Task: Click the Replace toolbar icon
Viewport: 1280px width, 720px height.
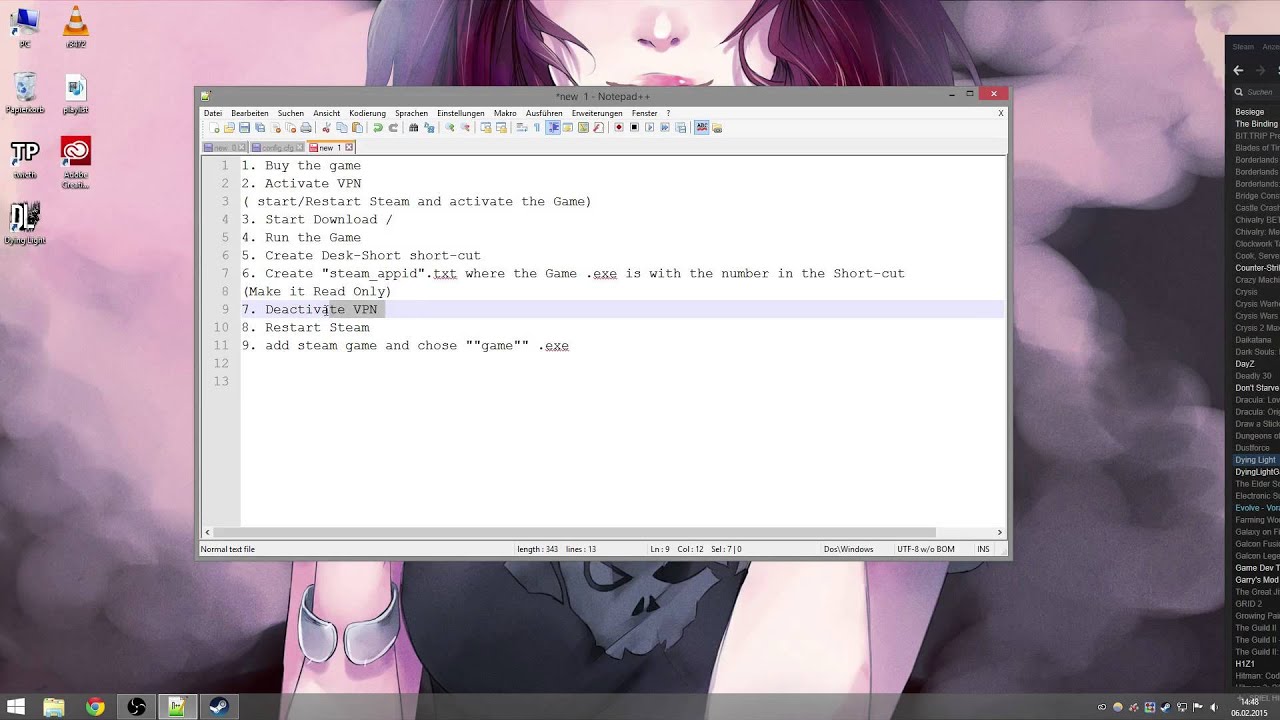Action: tap(429, 127)
